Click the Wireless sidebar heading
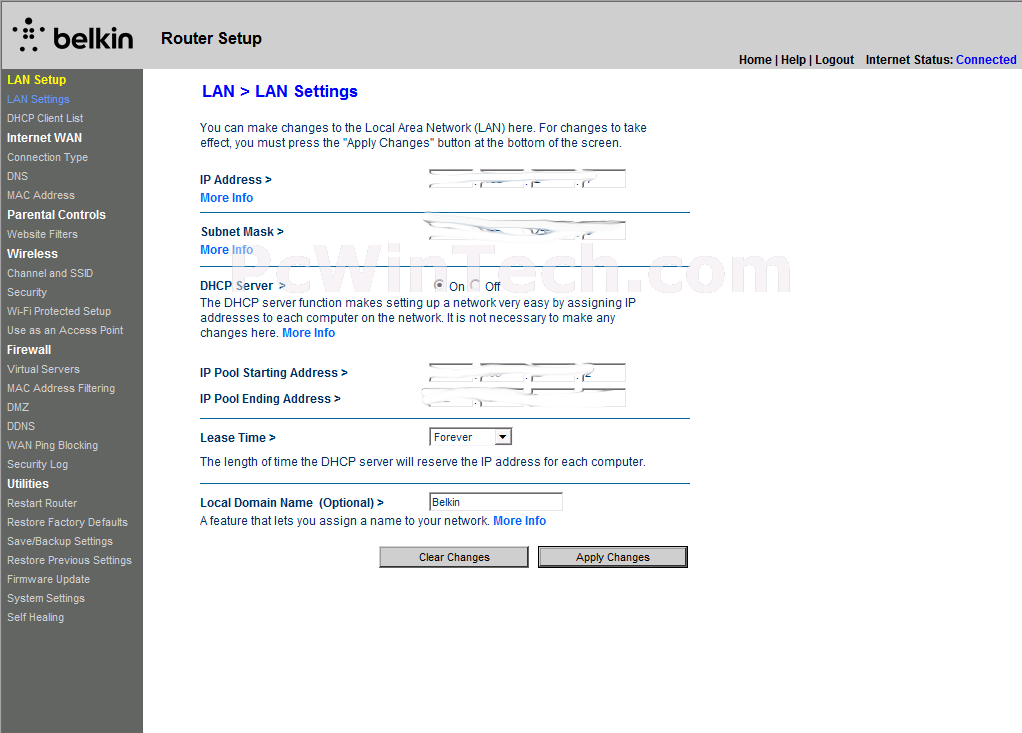Screen dimensions: 1022x733 [x=32, y=253]
